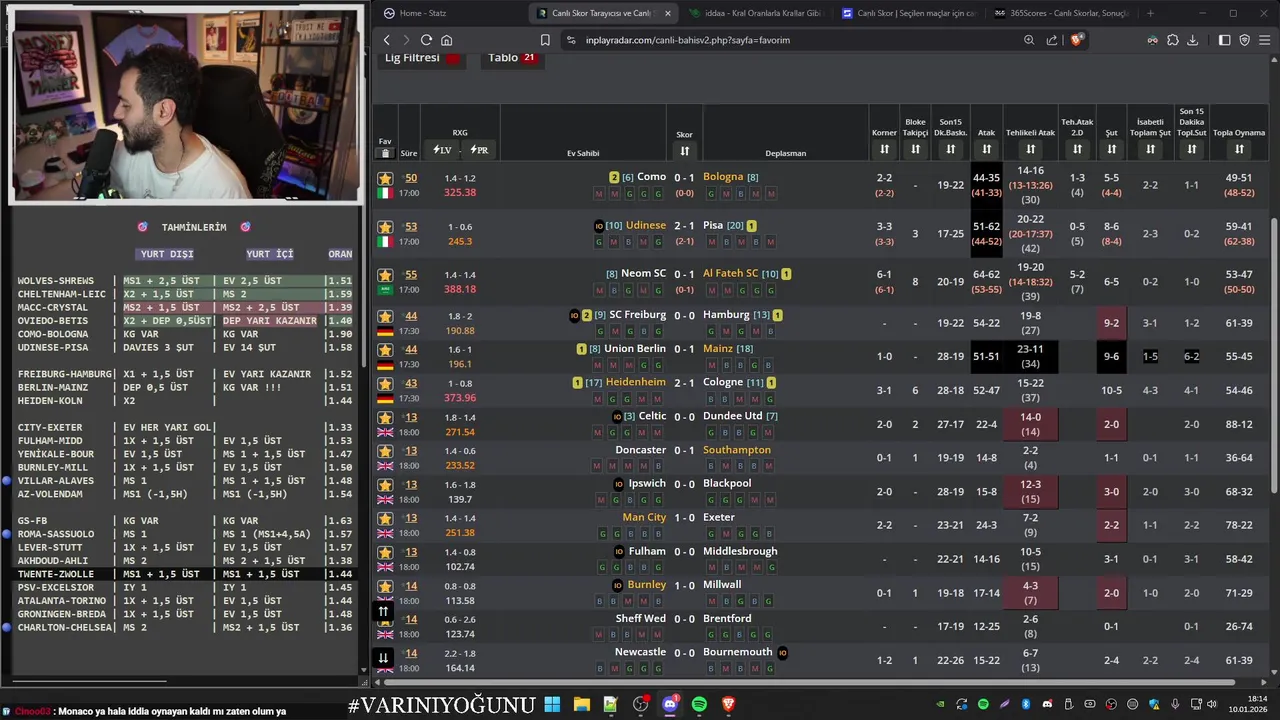Open Tablo 21 button
Screen dimensions: 1280x720
pos(513,58)
